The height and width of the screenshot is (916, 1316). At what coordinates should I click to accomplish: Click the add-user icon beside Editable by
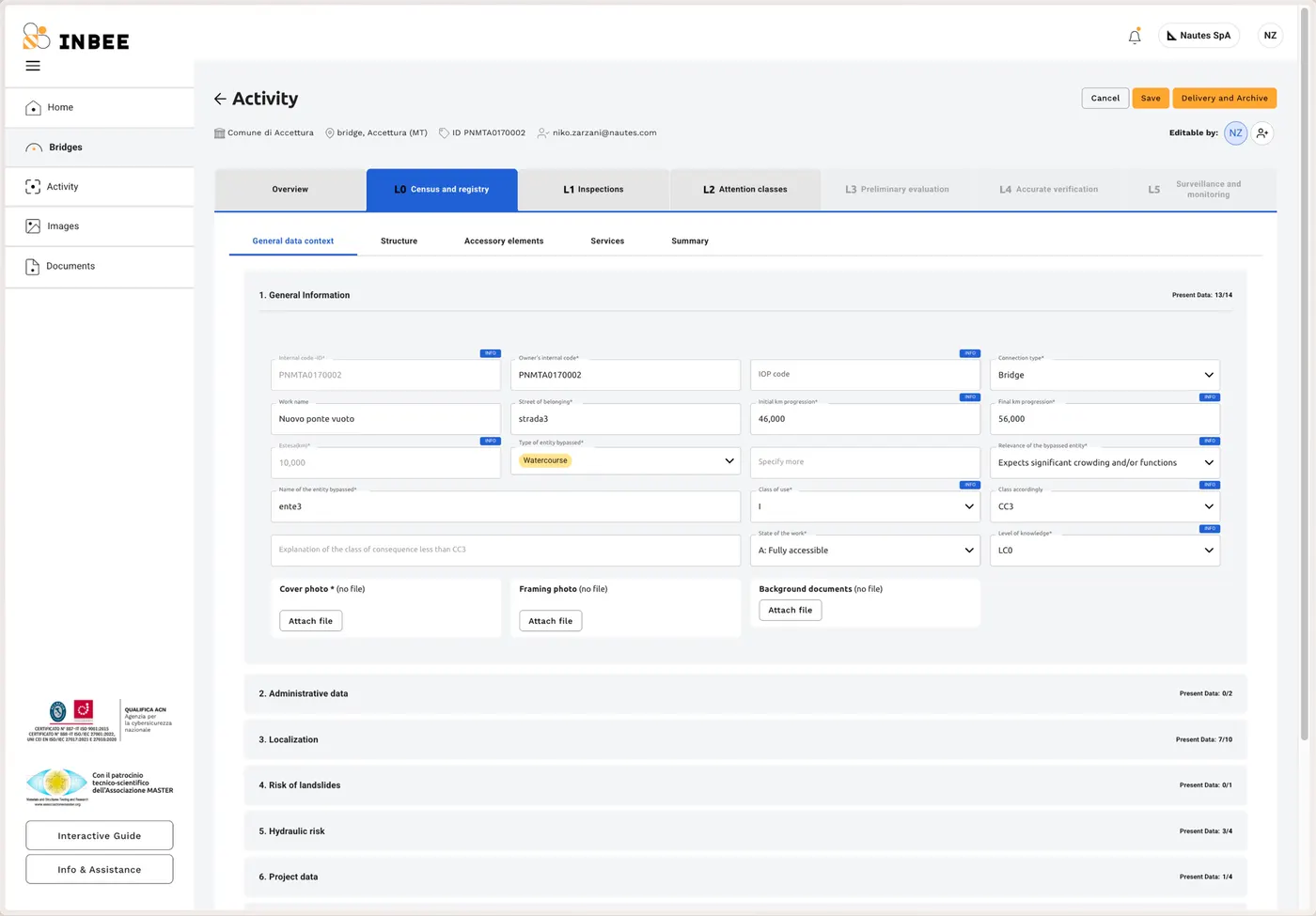(x=1262, y=133)
